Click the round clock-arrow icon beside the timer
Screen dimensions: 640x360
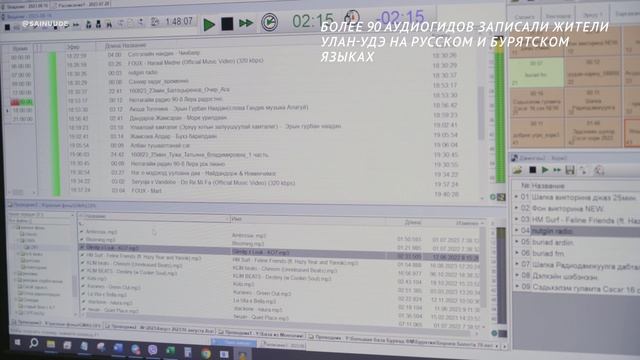click(x=269, y=22)
